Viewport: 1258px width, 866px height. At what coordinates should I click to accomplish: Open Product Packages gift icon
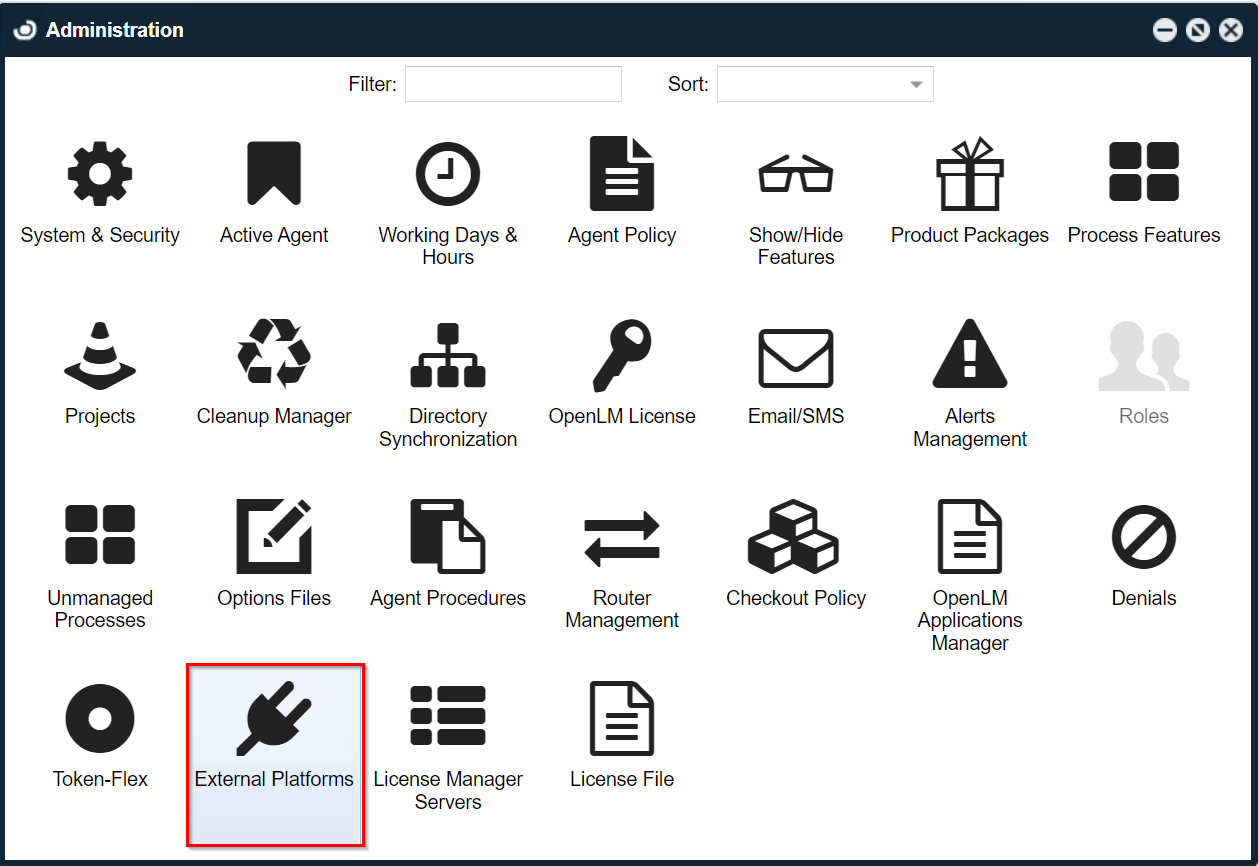969,175
